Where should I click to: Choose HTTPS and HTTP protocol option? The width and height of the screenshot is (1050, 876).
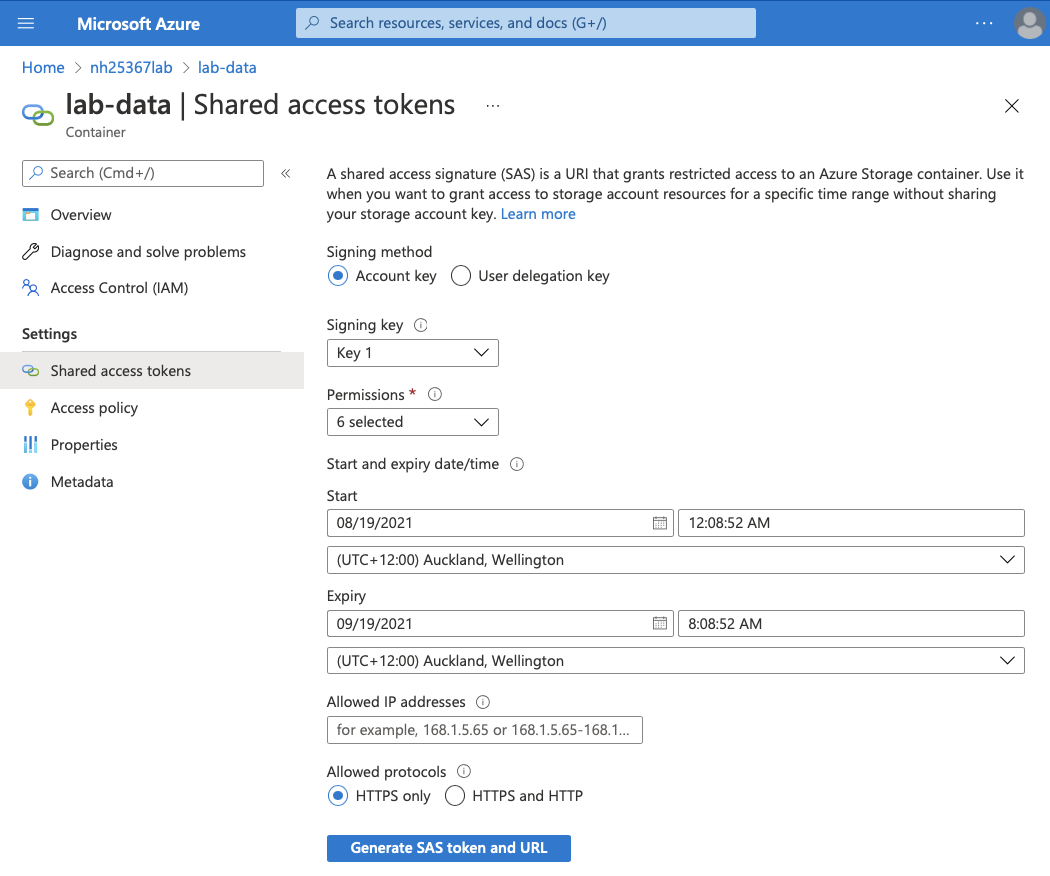tap(455, 796)
